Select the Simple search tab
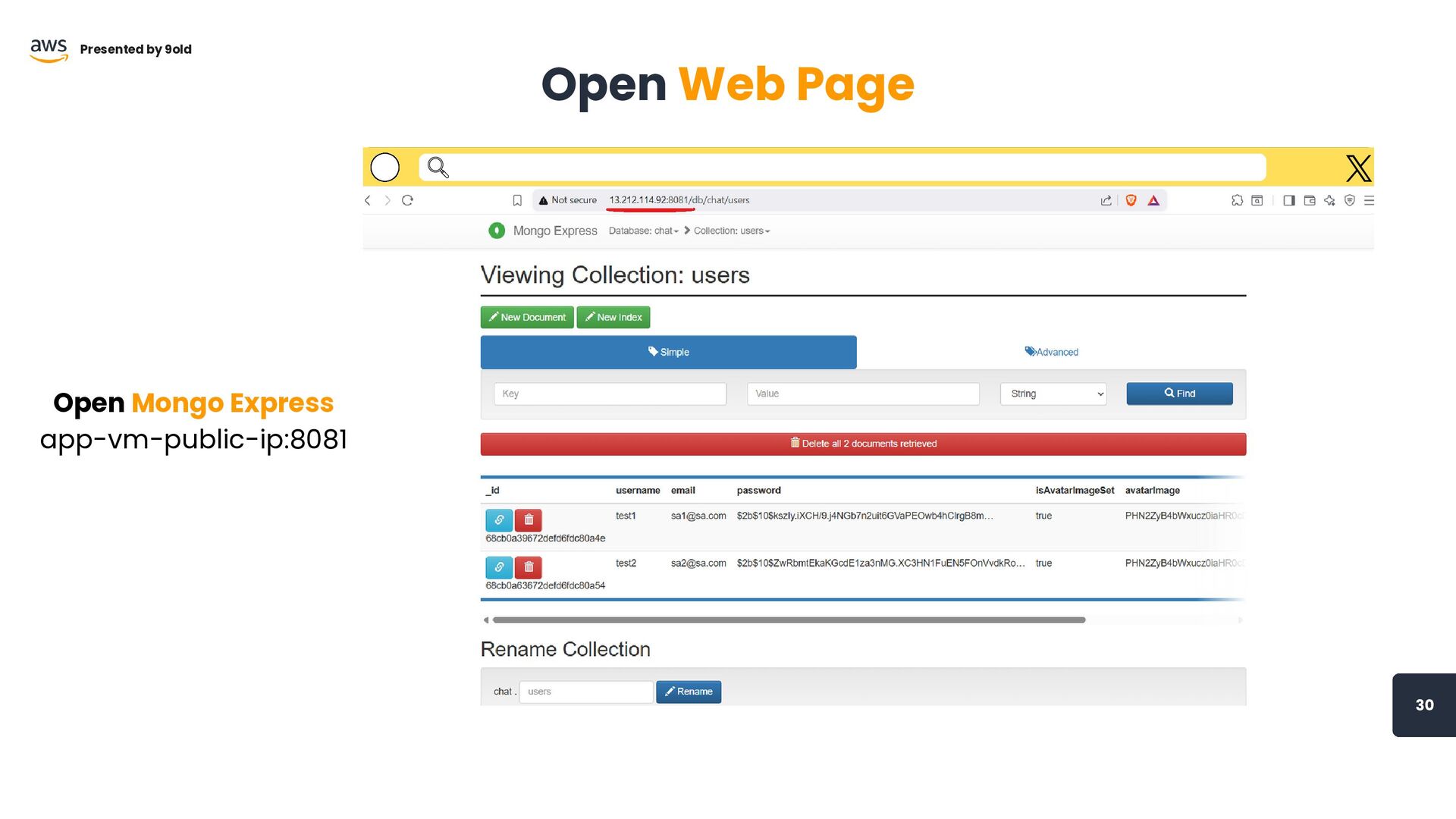This screenshot has width=1456, height=819. click(x=668, y=352)
